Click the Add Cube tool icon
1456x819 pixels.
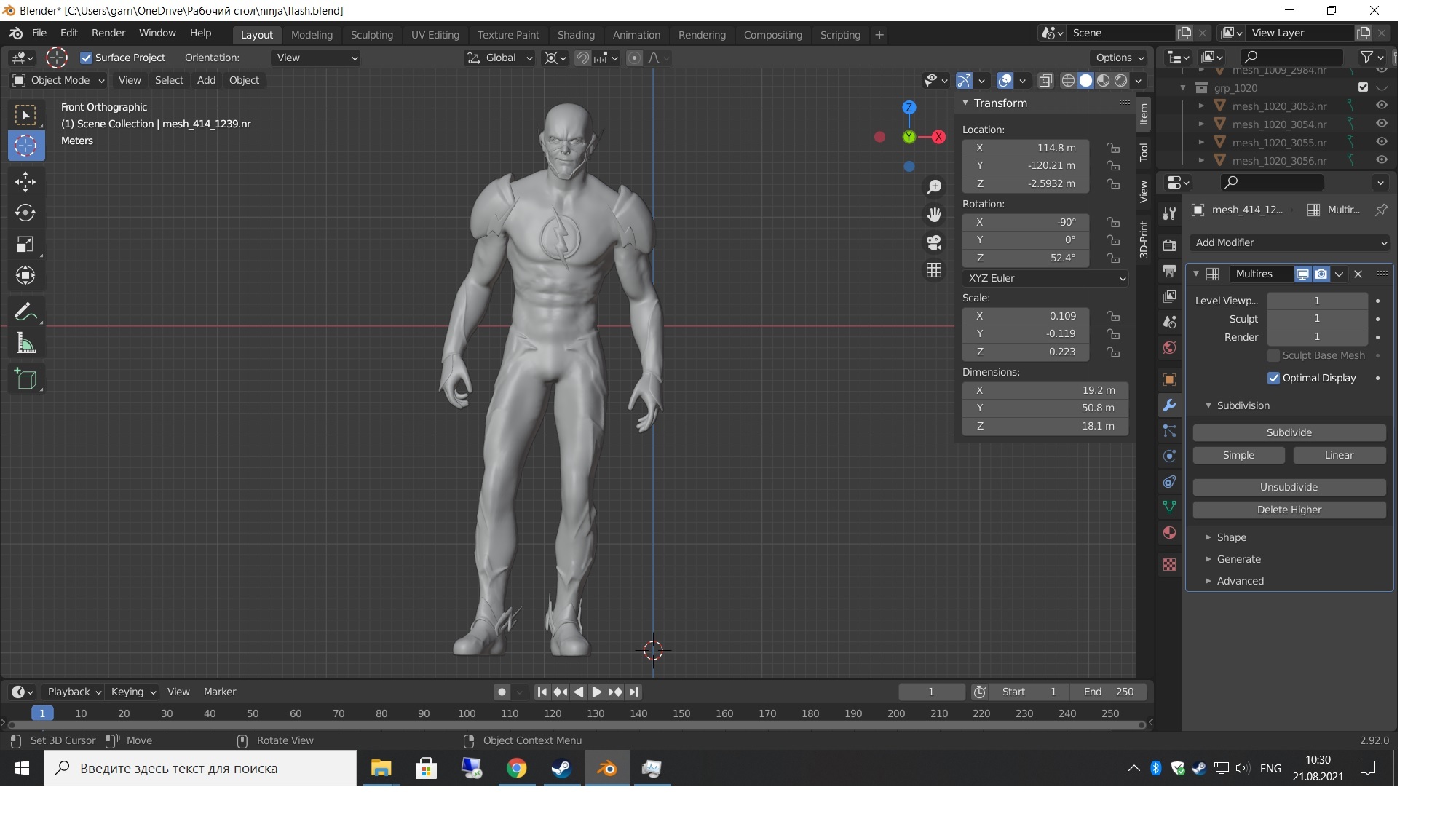[x=25, y=379]
